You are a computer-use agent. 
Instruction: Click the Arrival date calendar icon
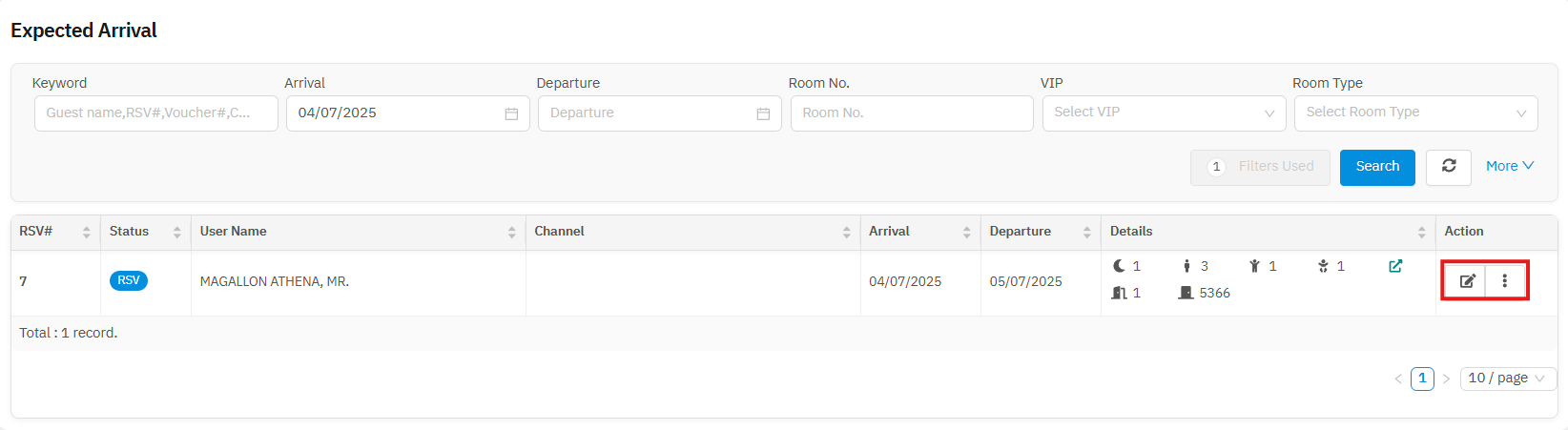(x=511, y=113)
